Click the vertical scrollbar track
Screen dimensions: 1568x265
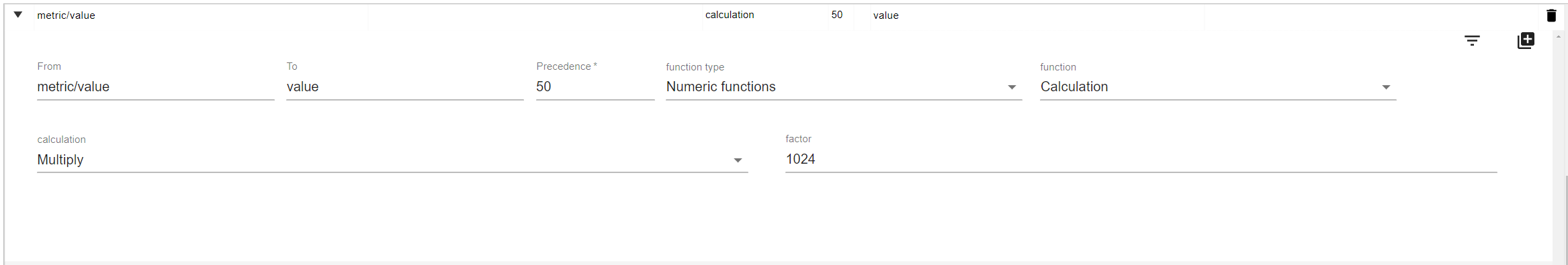(1559, 148)
